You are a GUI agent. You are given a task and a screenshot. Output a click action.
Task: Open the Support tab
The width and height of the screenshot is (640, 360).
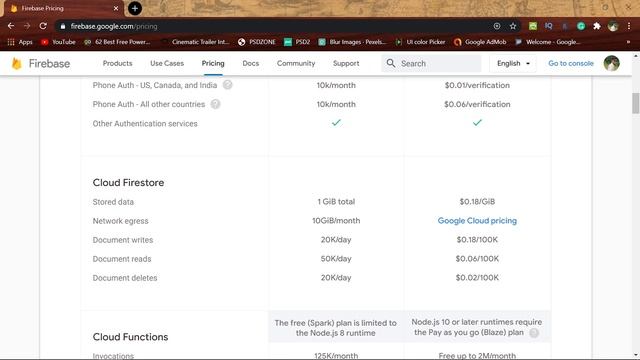[x=346, y=63]
